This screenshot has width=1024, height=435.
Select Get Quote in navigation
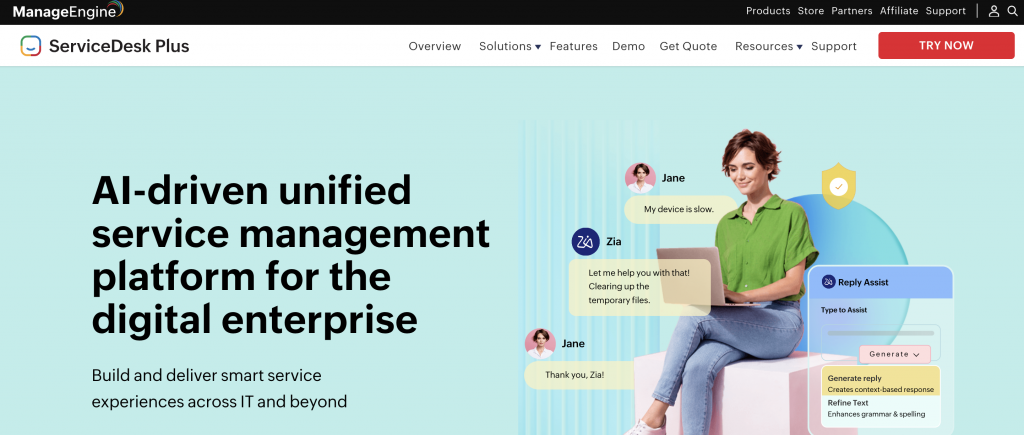point(688,46)
